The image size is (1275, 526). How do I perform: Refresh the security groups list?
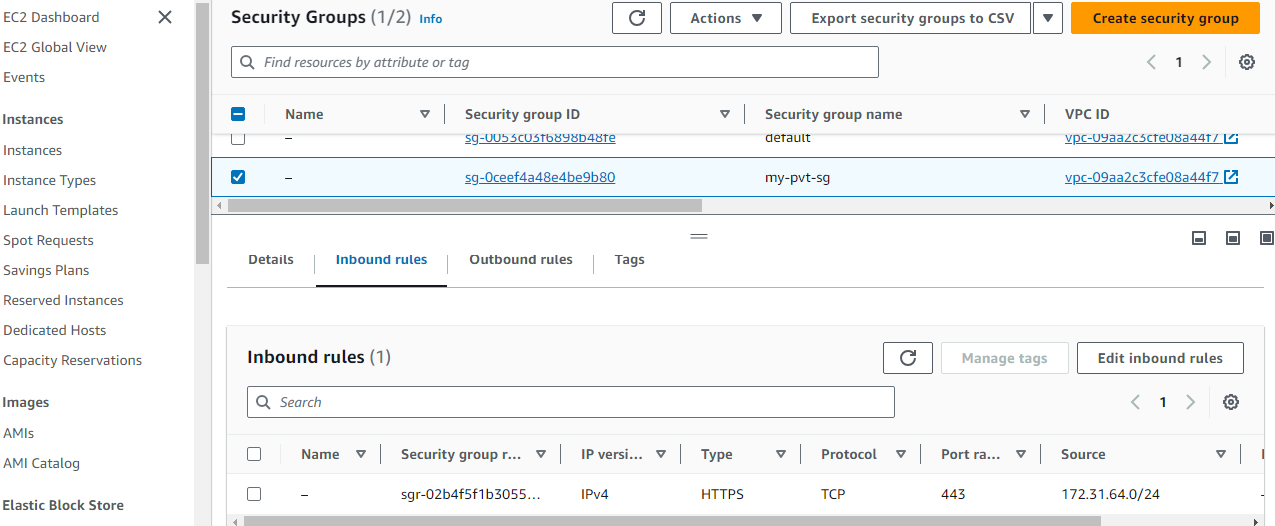tap(636, 18)
